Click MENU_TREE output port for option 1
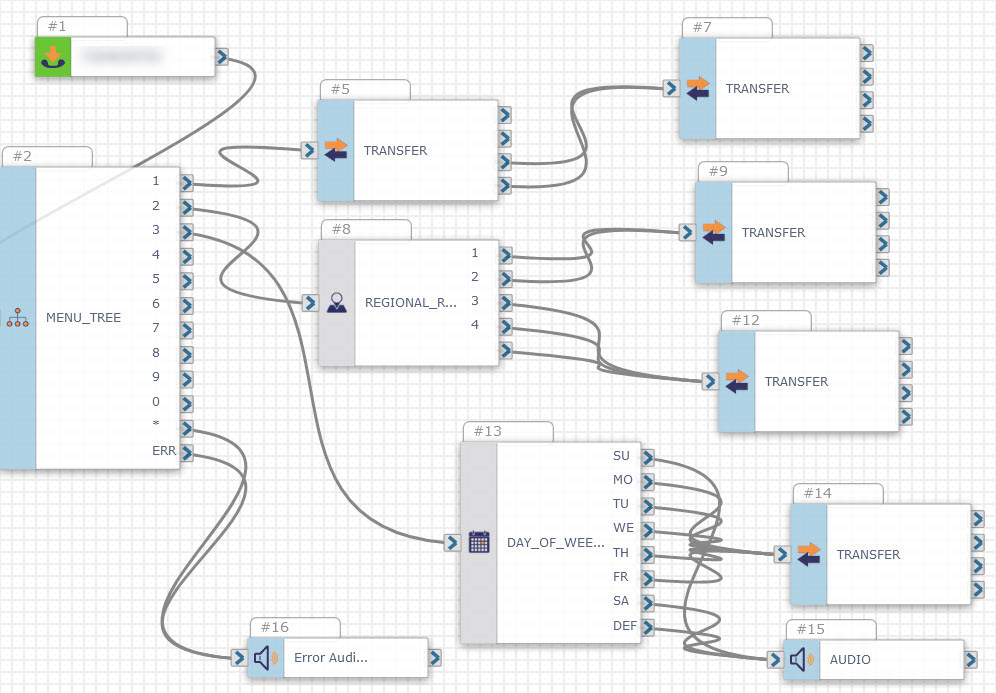The image size is (996, 693). 187,182
